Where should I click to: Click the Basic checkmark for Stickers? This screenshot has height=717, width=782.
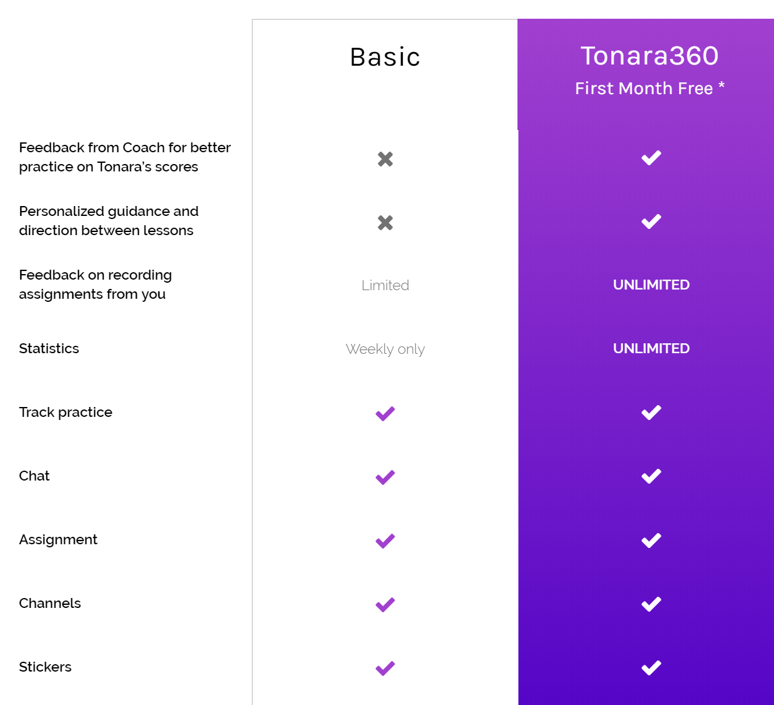[385, 668]
